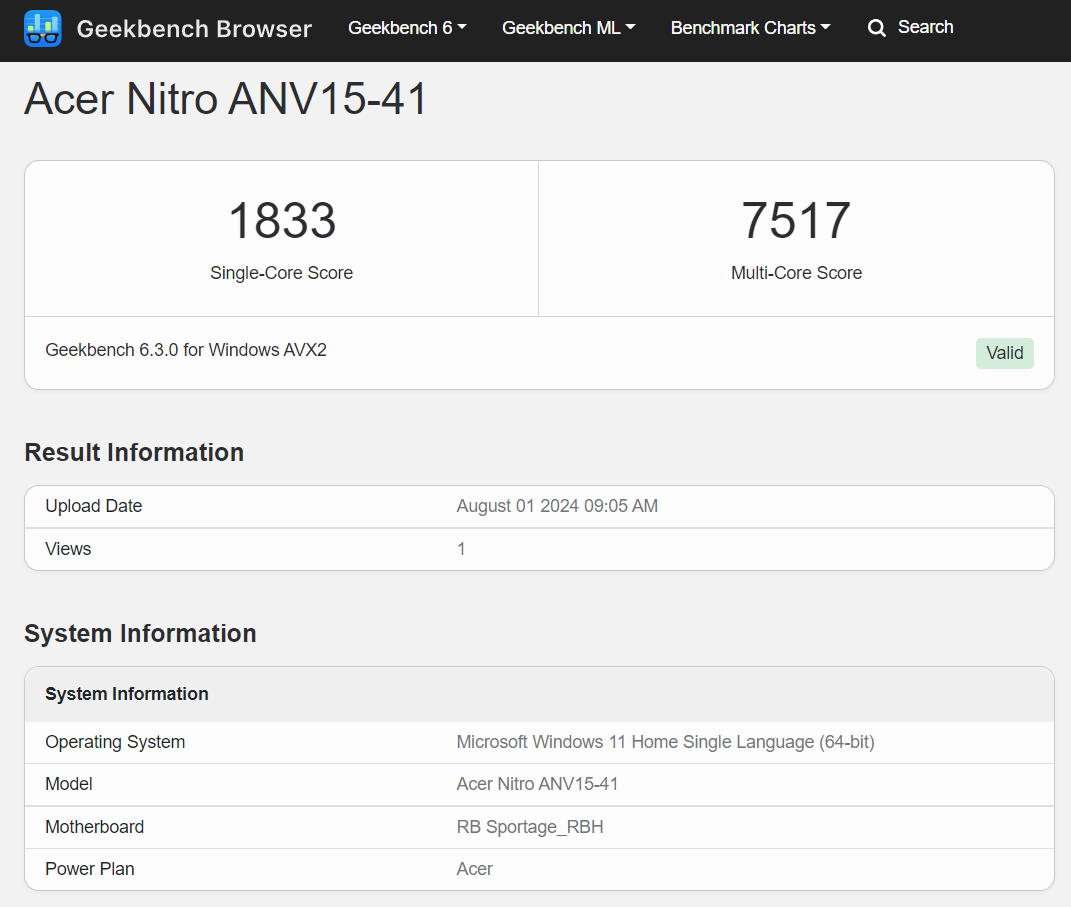
Task: Click the large System Information section heading
Action: pos(140,634)
